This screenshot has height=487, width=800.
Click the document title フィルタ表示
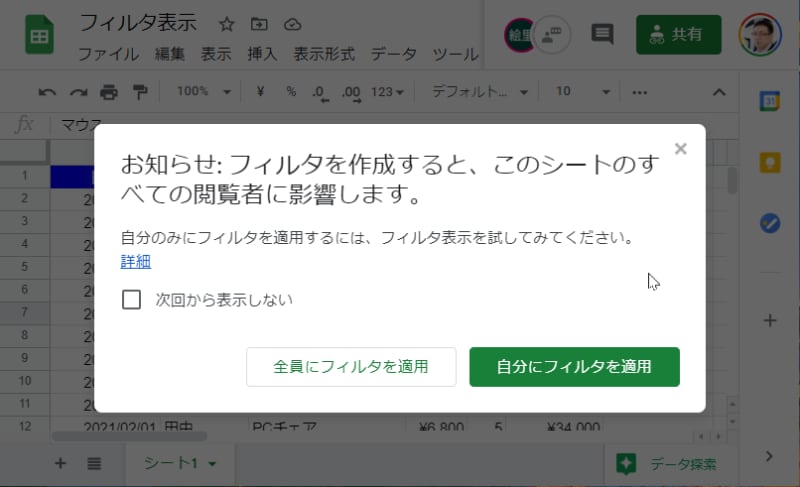point(138,23)
